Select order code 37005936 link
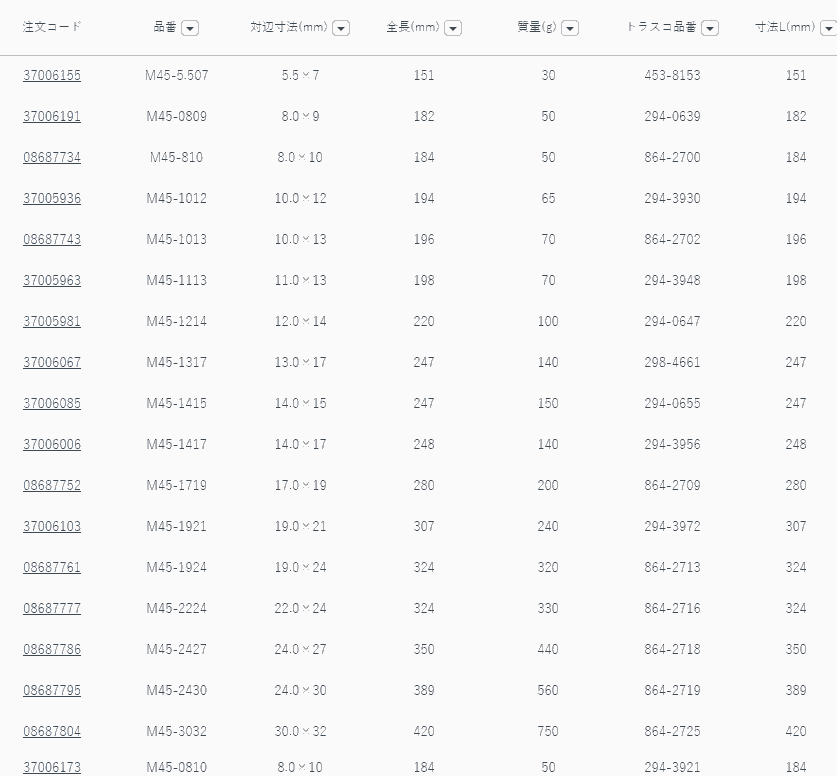Screen dimensions: 837x776 (52, 198)
